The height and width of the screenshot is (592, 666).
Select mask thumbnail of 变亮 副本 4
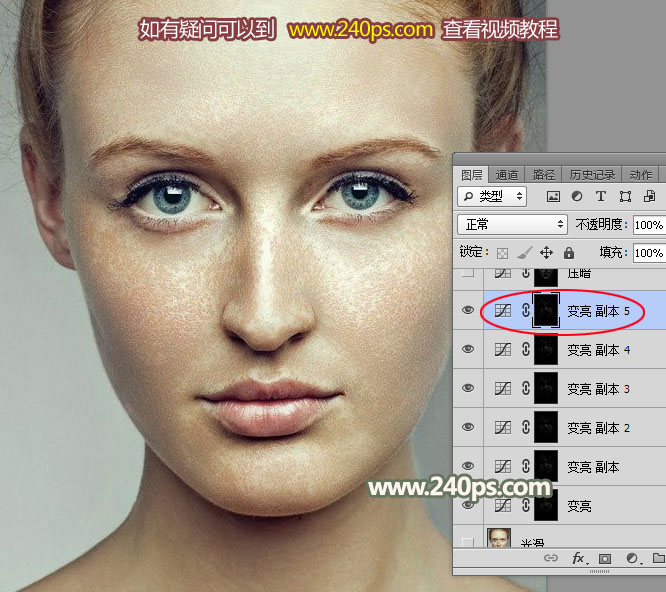pos(546,349)
